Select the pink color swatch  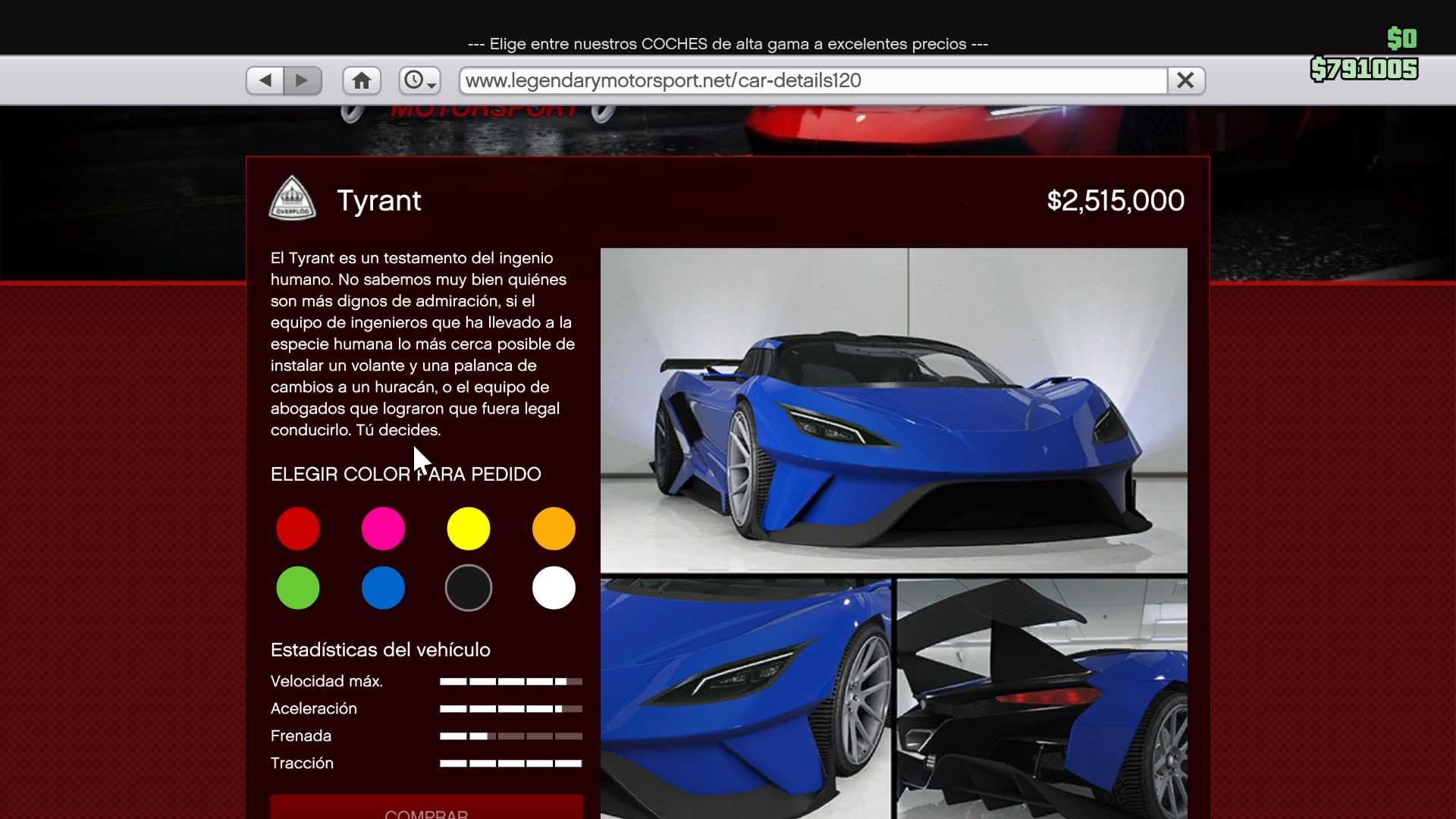click(x=383, y=529)
